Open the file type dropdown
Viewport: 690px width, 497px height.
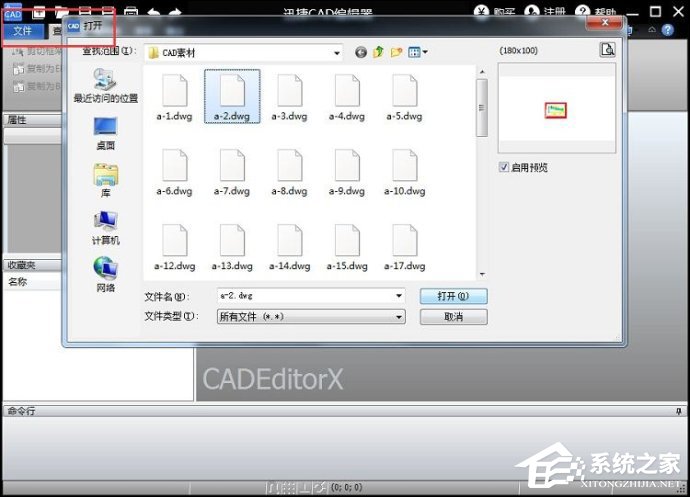click(398, 317)
